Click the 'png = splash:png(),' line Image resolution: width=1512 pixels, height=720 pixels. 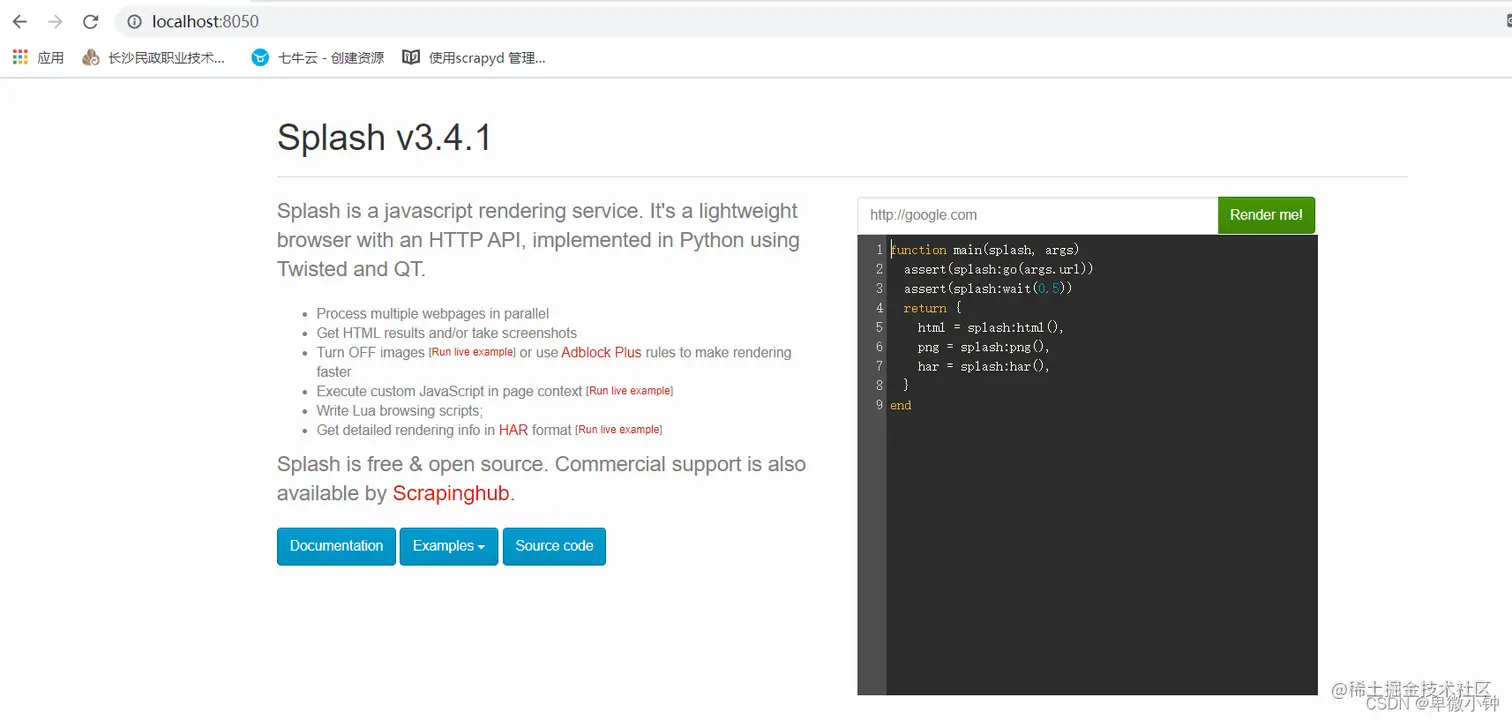984,347
